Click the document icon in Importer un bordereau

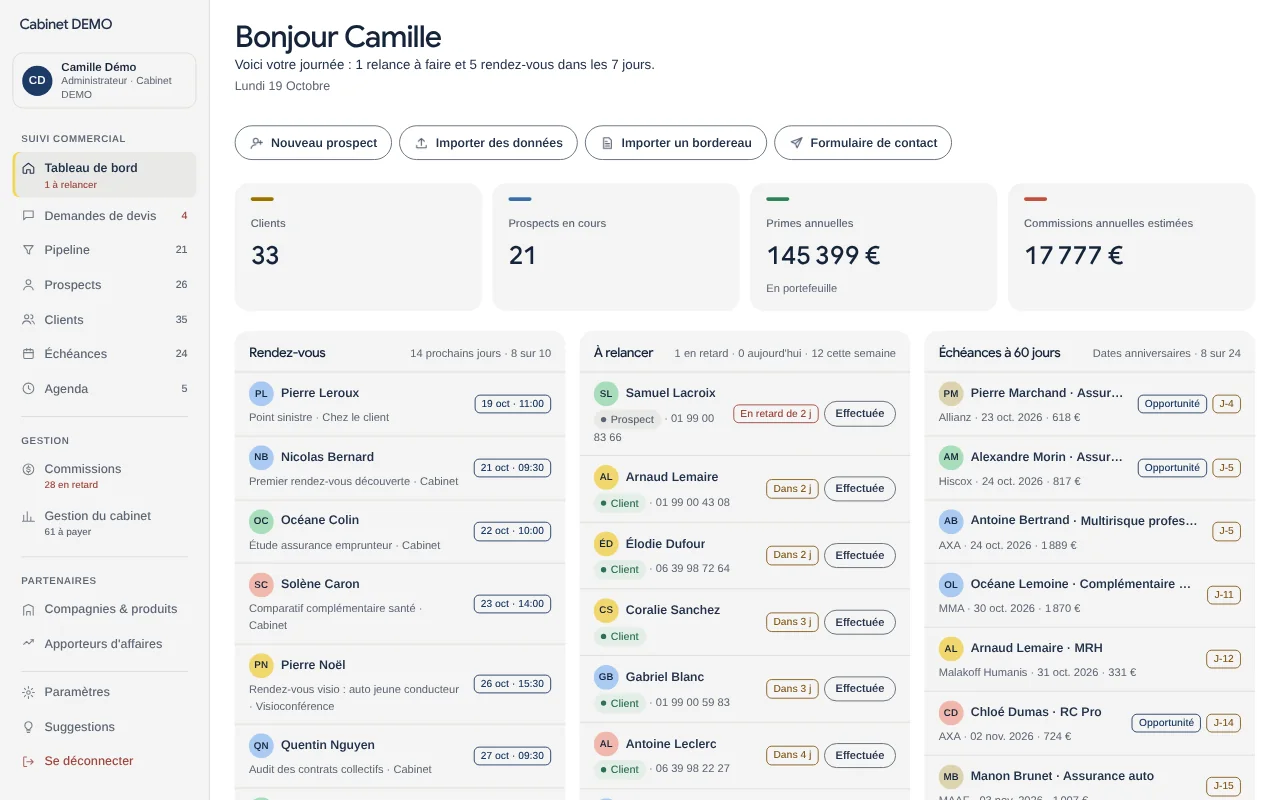click(607, 143)
